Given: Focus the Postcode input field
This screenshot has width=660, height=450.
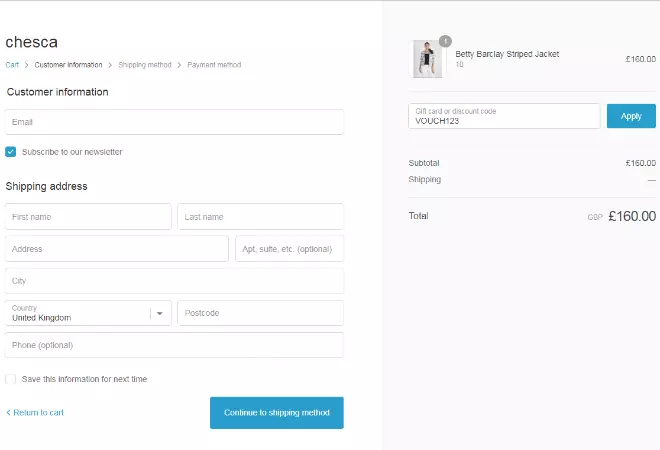Looking at the screenshot, I should [x=260, y=313].
